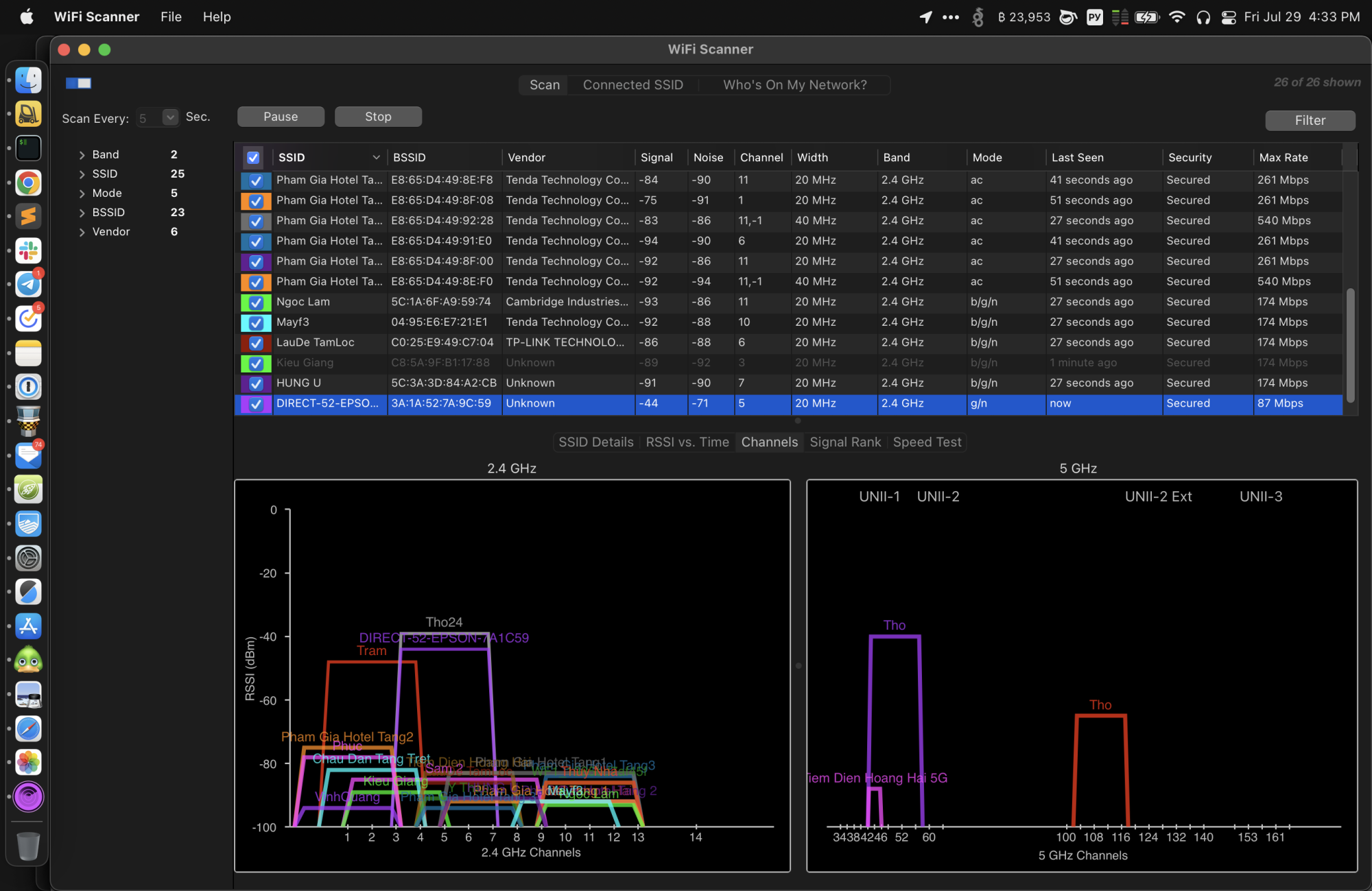Open the File menu
The height and width of the screenshot is (891, 1372).
(171, 17)
